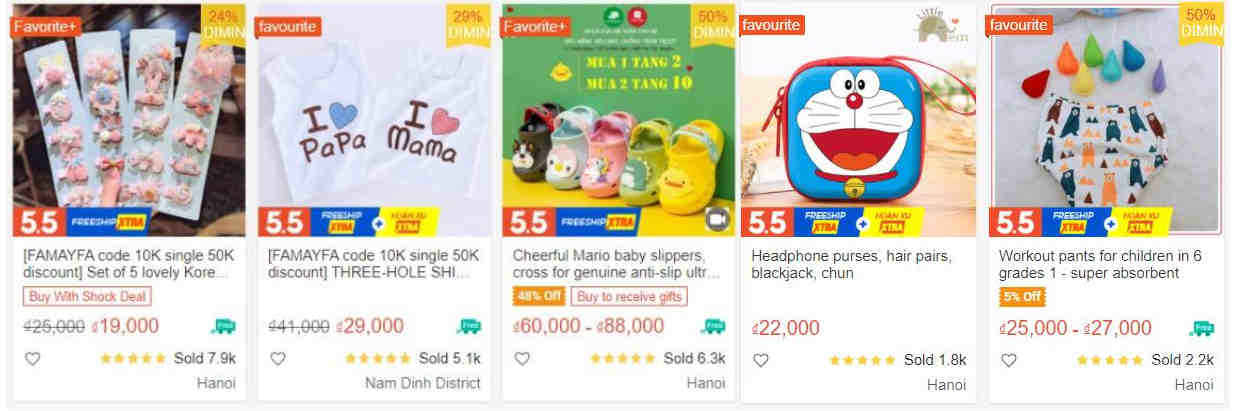Click the star rating of Doraemon purse

tap(863, 360)
